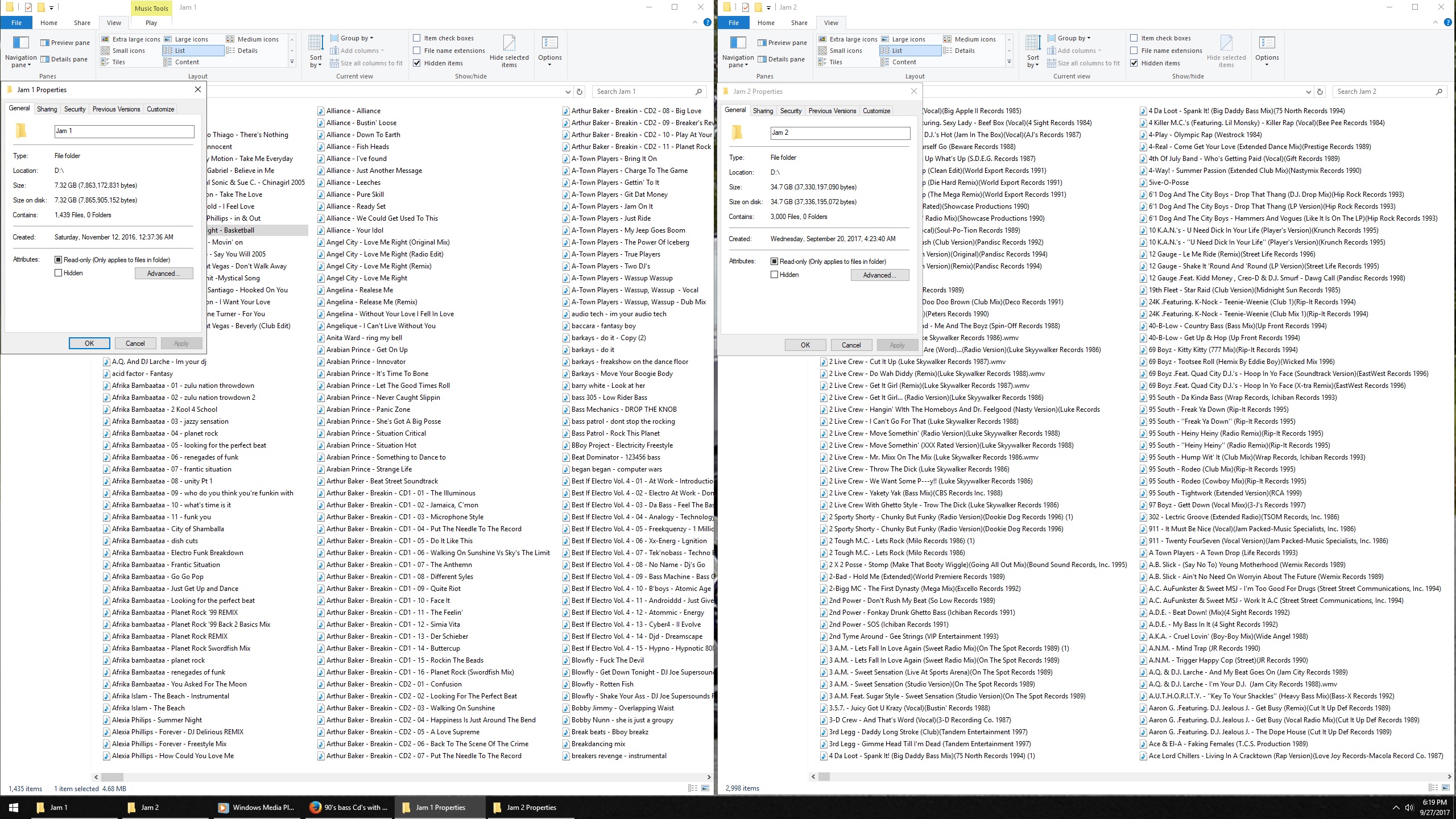Select Tiles layout in Jam 1 window

tap(113, 62)
